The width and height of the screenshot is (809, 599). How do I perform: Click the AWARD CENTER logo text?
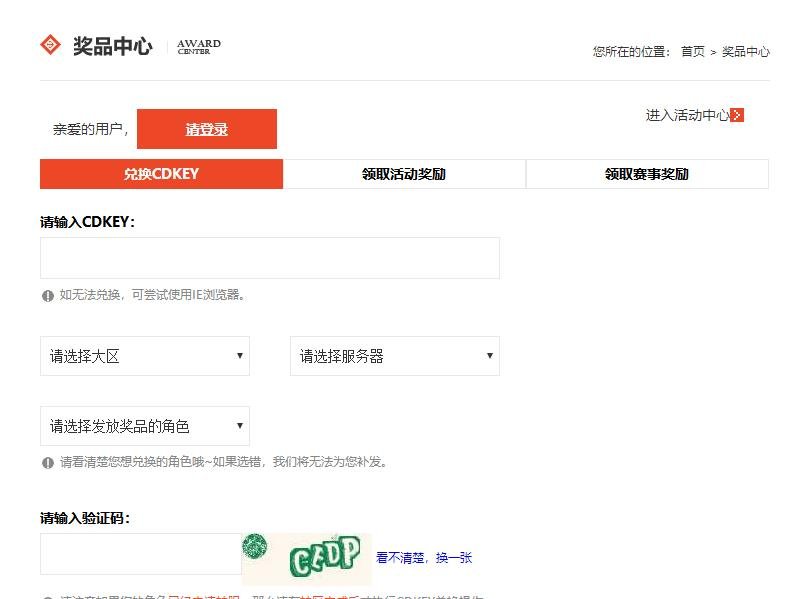(x=196, y=47)
